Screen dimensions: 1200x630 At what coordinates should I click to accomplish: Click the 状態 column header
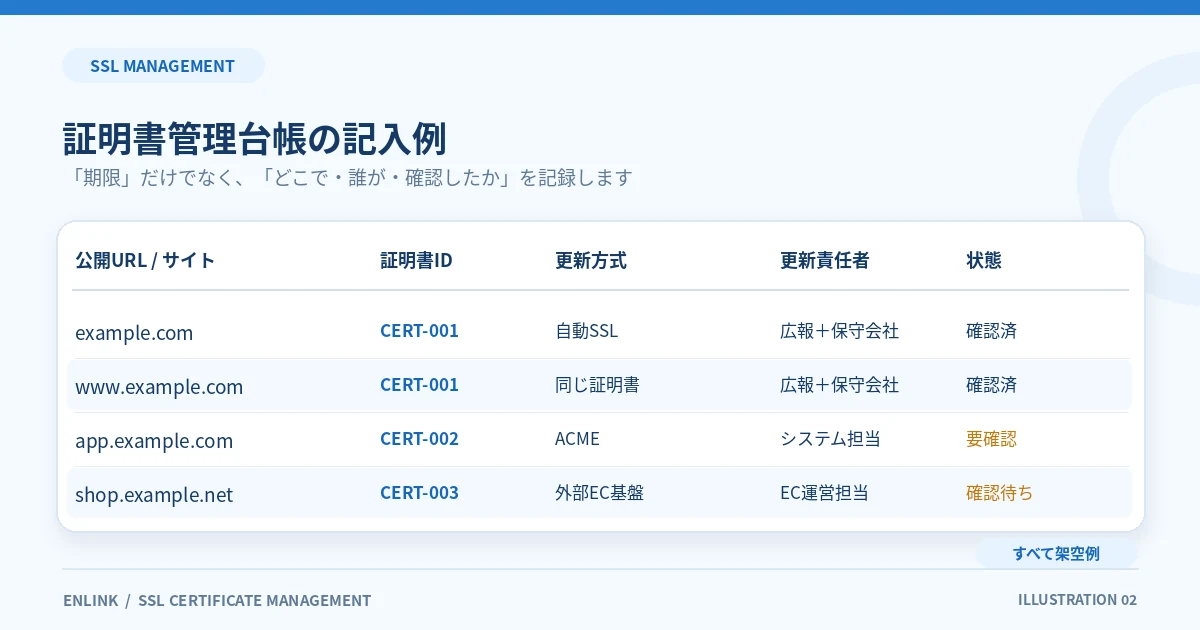point(984,261)
